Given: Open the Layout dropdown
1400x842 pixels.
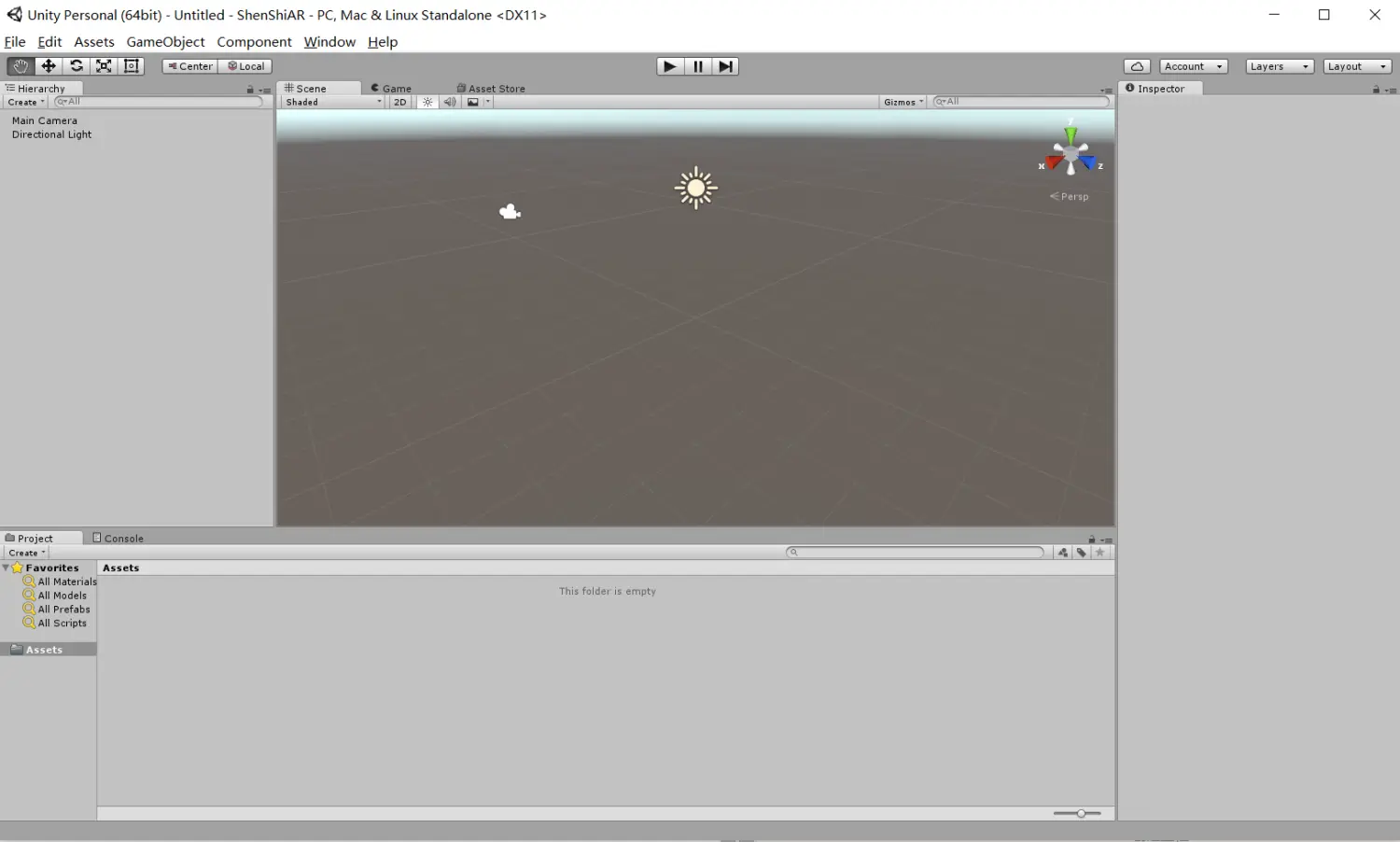Looking at the screenshot, I should (1358, 66).
